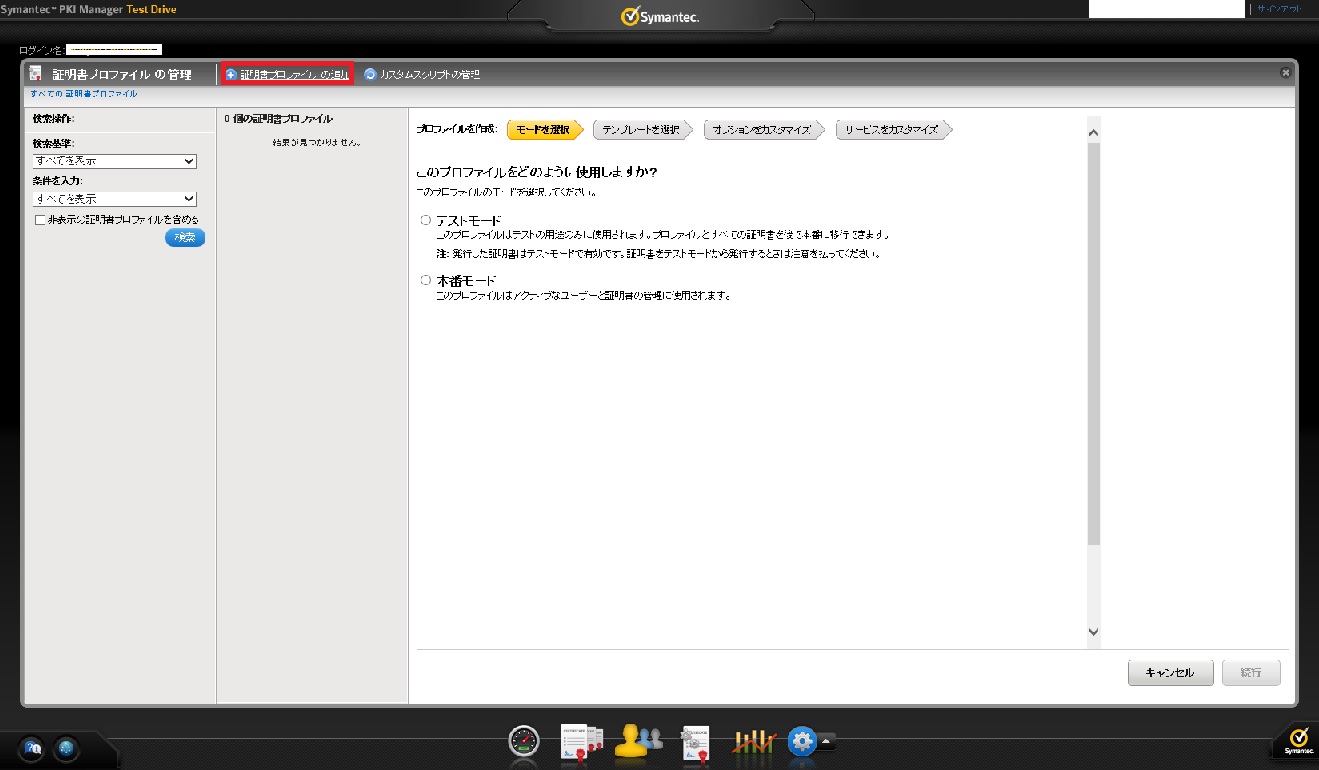This screenshot has height=770, width=1319.
Task: Click the オプションをカスタマイズ wizard step
Action: click(763, 130)
